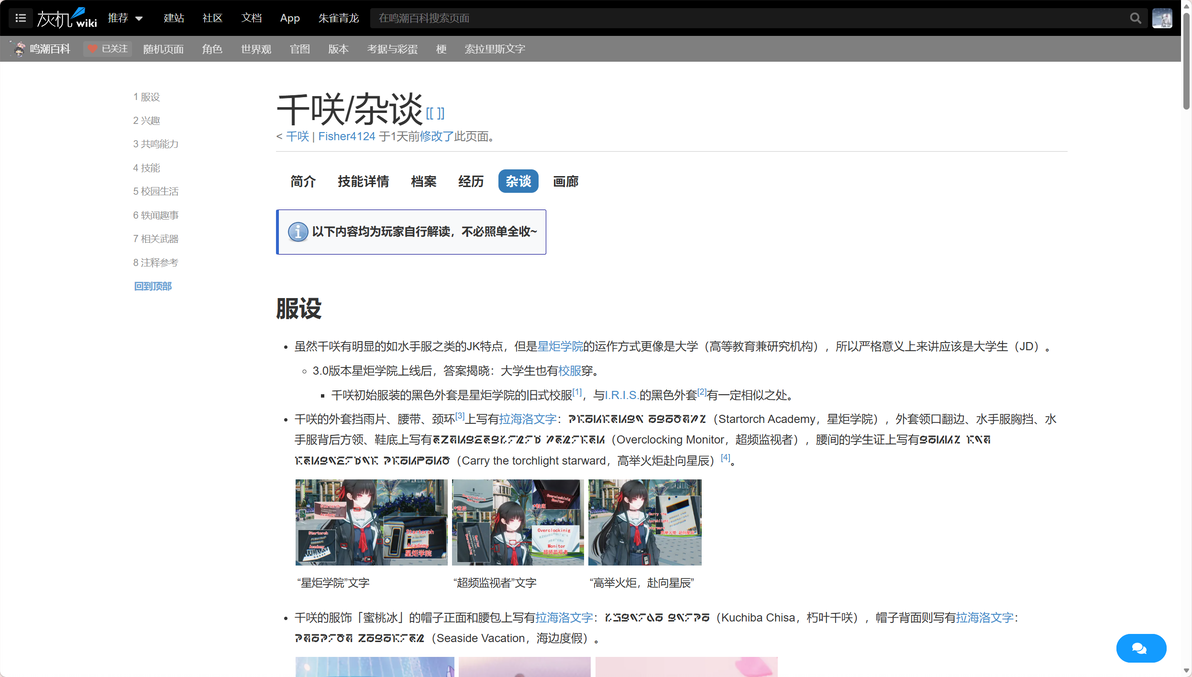Screen dimensions: 1192x677
Task: Open the 随机页面 menu item
Action: click(x=163, y=49)
